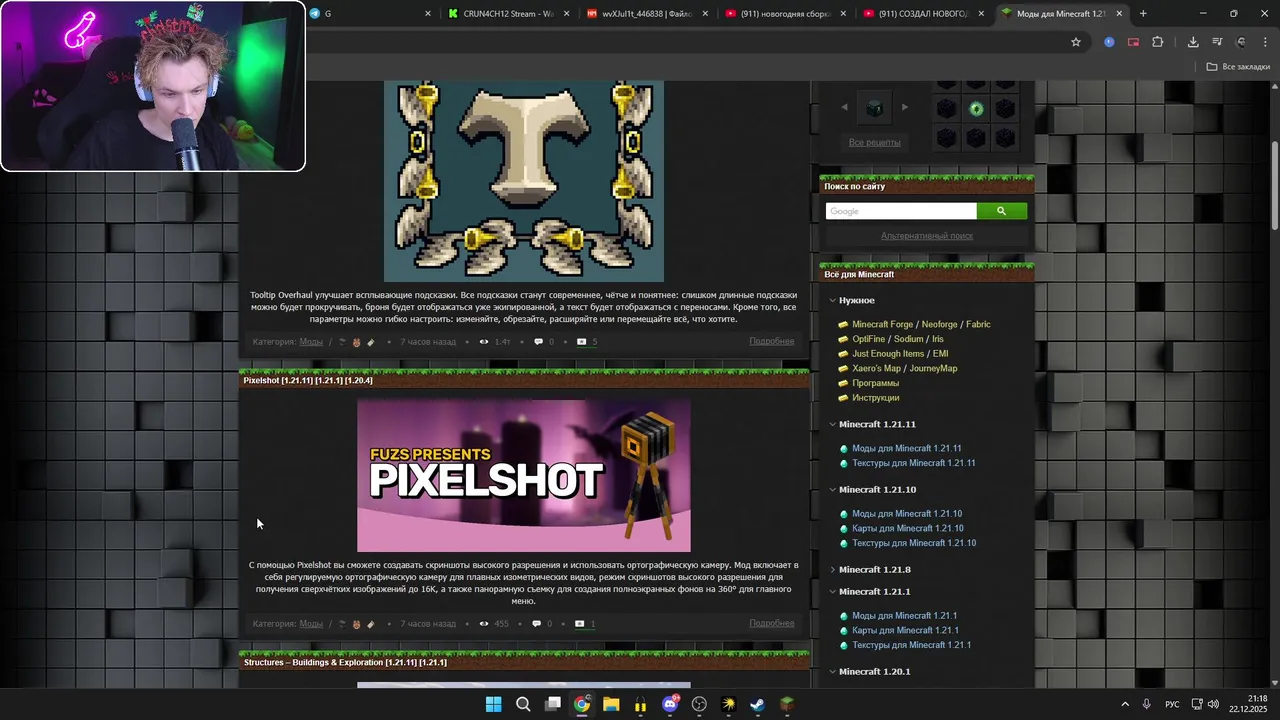
Task: Click the views eye icon under Tooltip Overhaul post
Action: pos(484,342)
